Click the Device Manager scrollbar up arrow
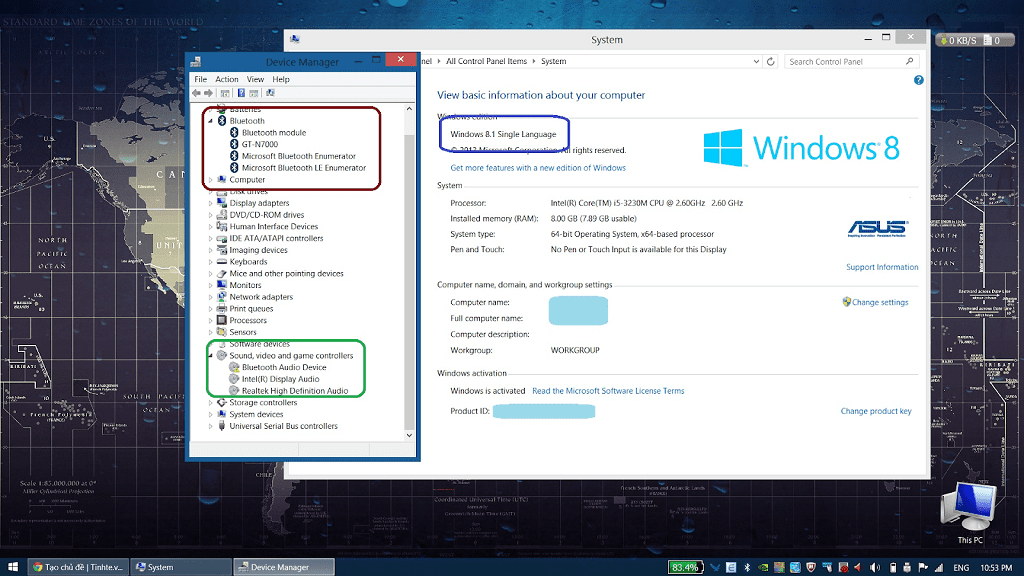The width and height of the screenshot is (1024, 576). pos(409,109)
